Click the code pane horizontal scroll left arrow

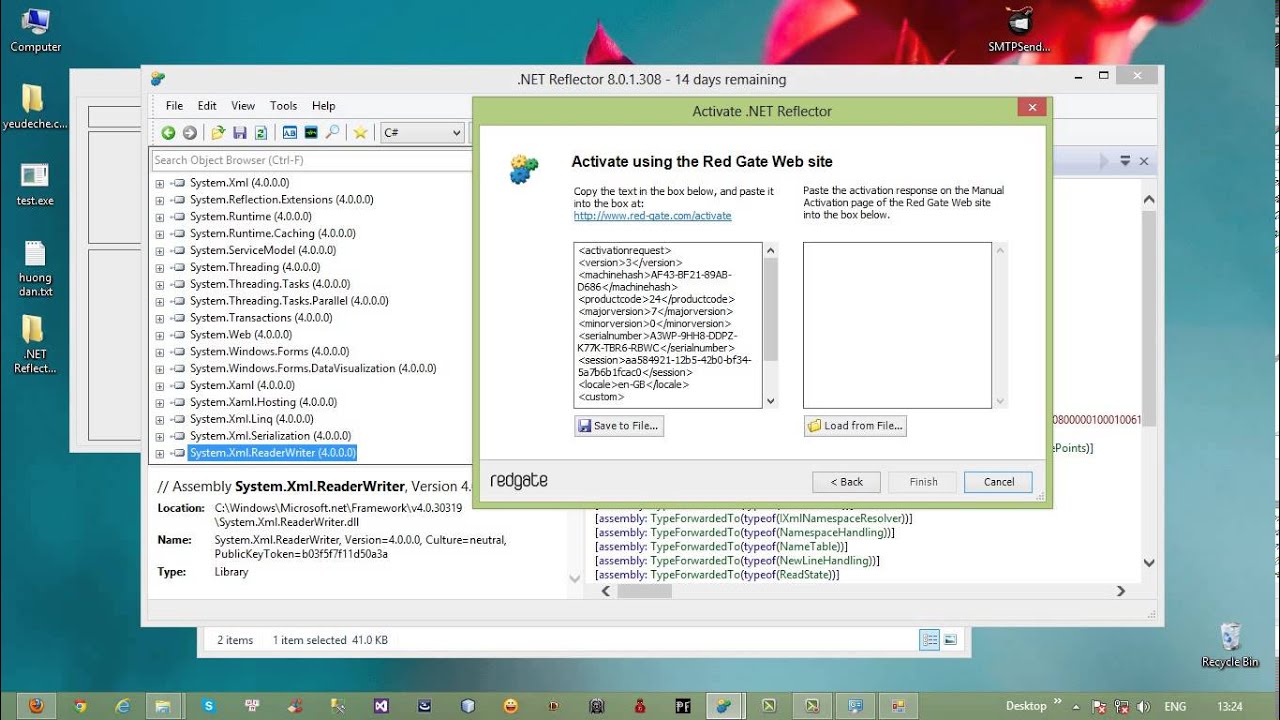(x=605, y=591)
